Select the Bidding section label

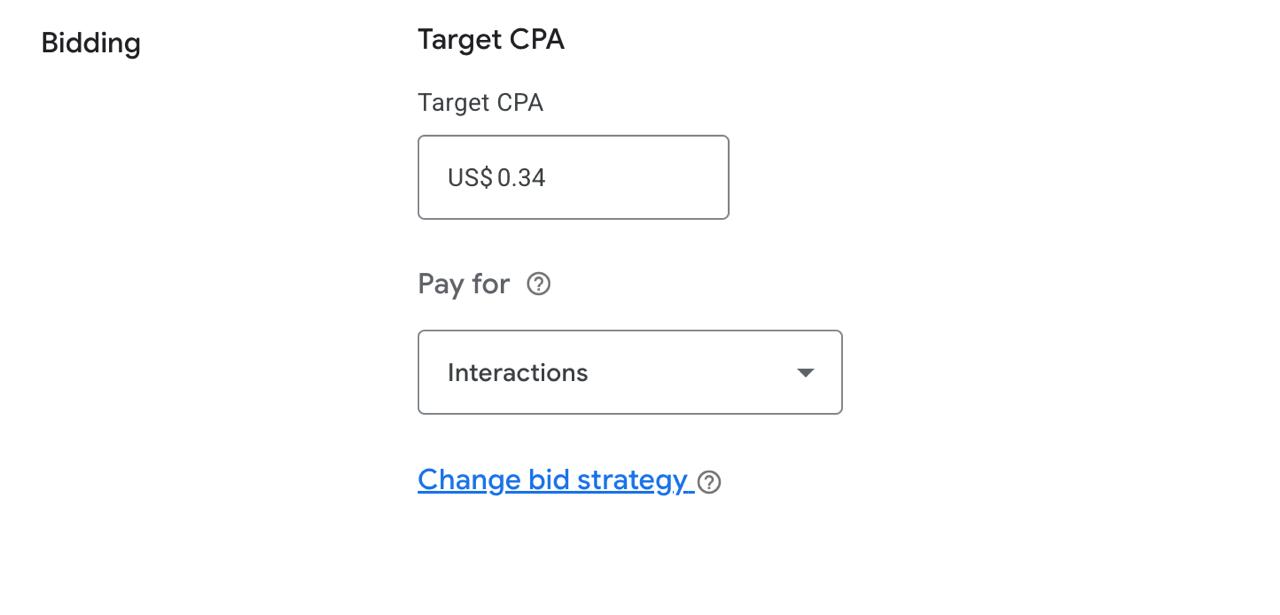[x=90, y=43]
